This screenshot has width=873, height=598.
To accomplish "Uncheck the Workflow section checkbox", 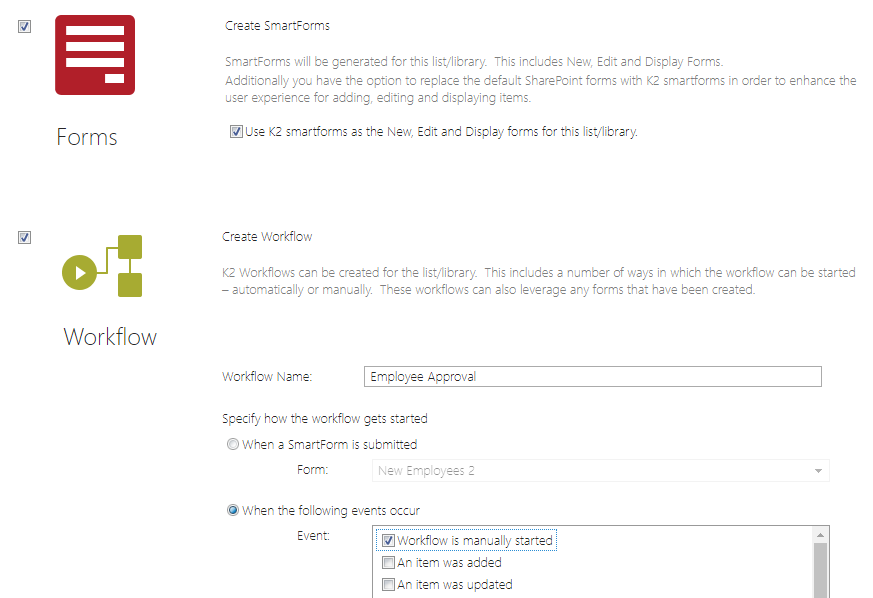I will click(x=25, y=238).
